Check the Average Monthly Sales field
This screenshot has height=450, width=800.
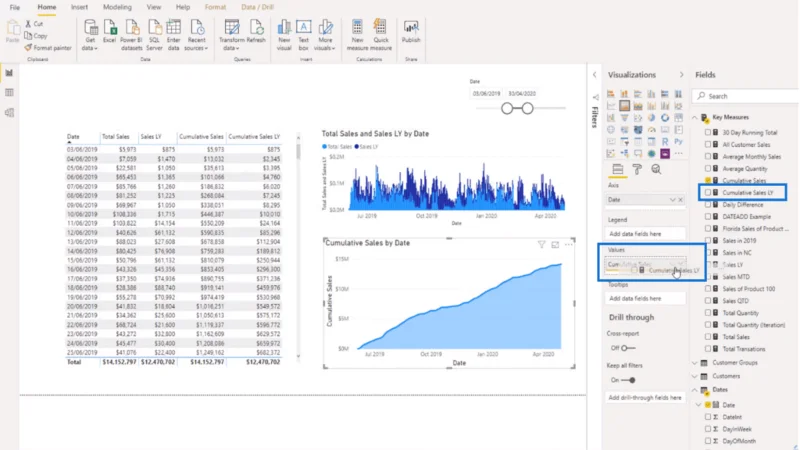click(x=708, y=157)
